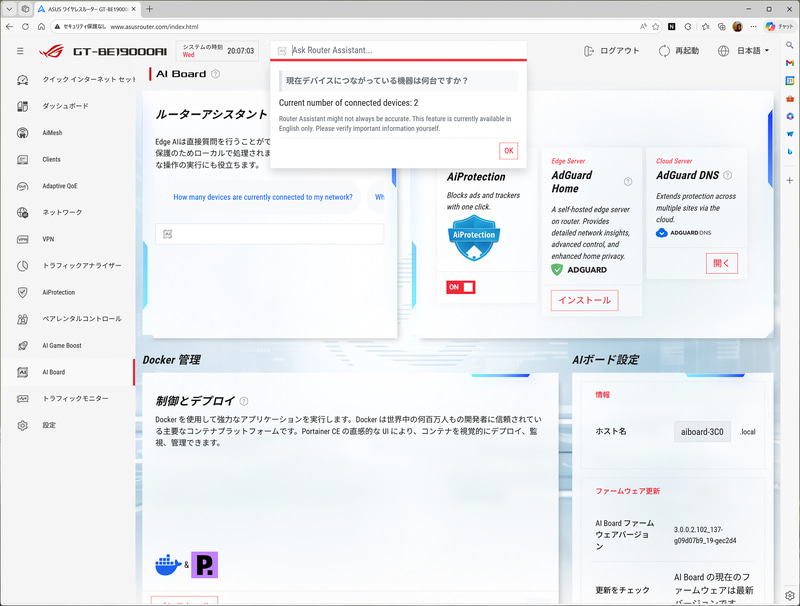Open Edge sidebar Gmail icon
The width and height of the screenshot is (800, 606).
[x=790, y=63]
